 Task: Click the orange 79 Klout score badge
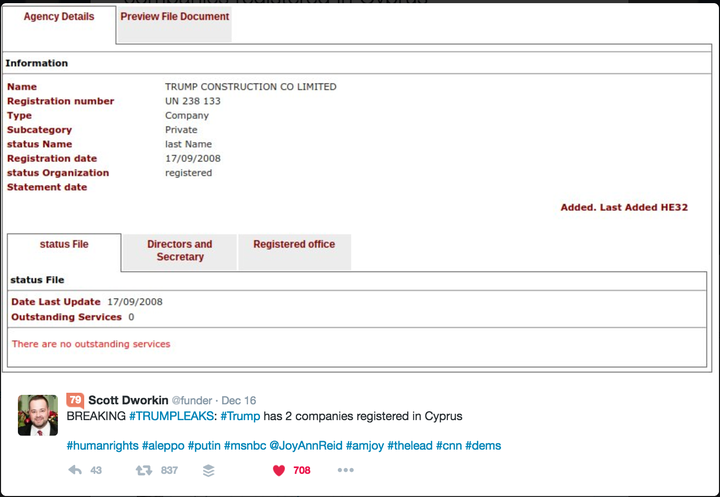(75, 400)
